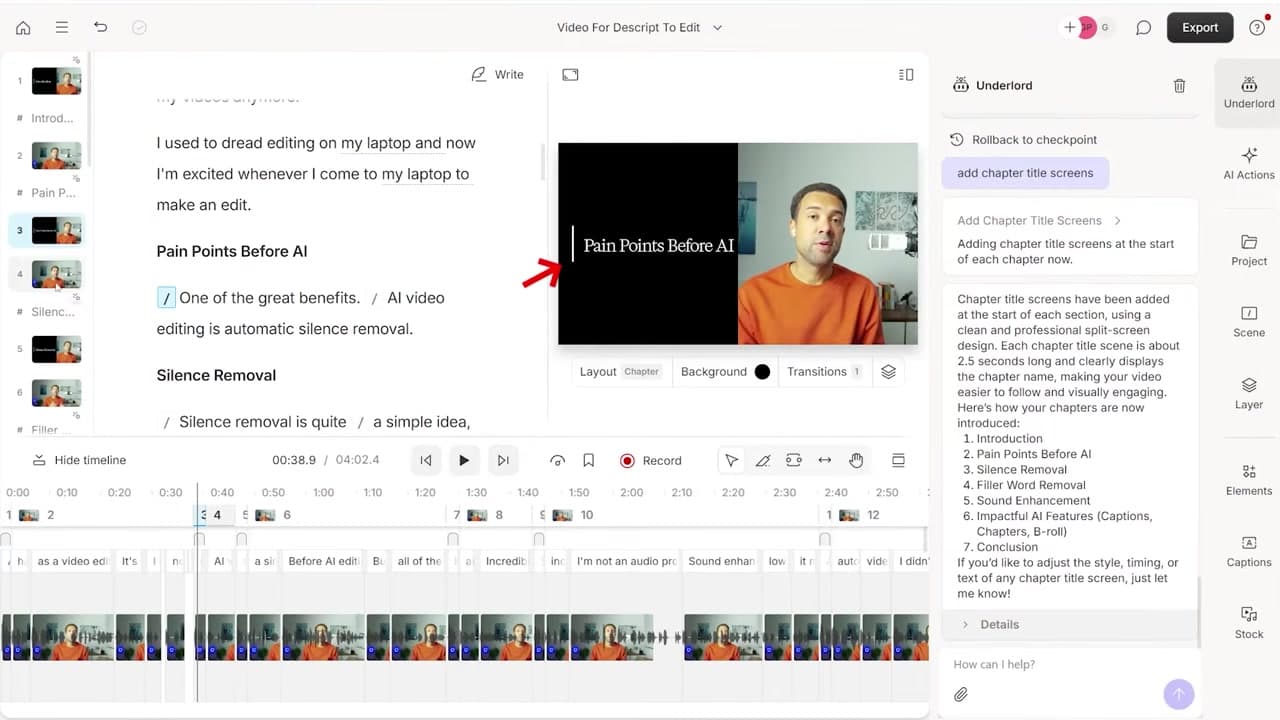This screenshot has width=1280, height=720.
Task: Select the range selection tool
Action: coord(794,461)
